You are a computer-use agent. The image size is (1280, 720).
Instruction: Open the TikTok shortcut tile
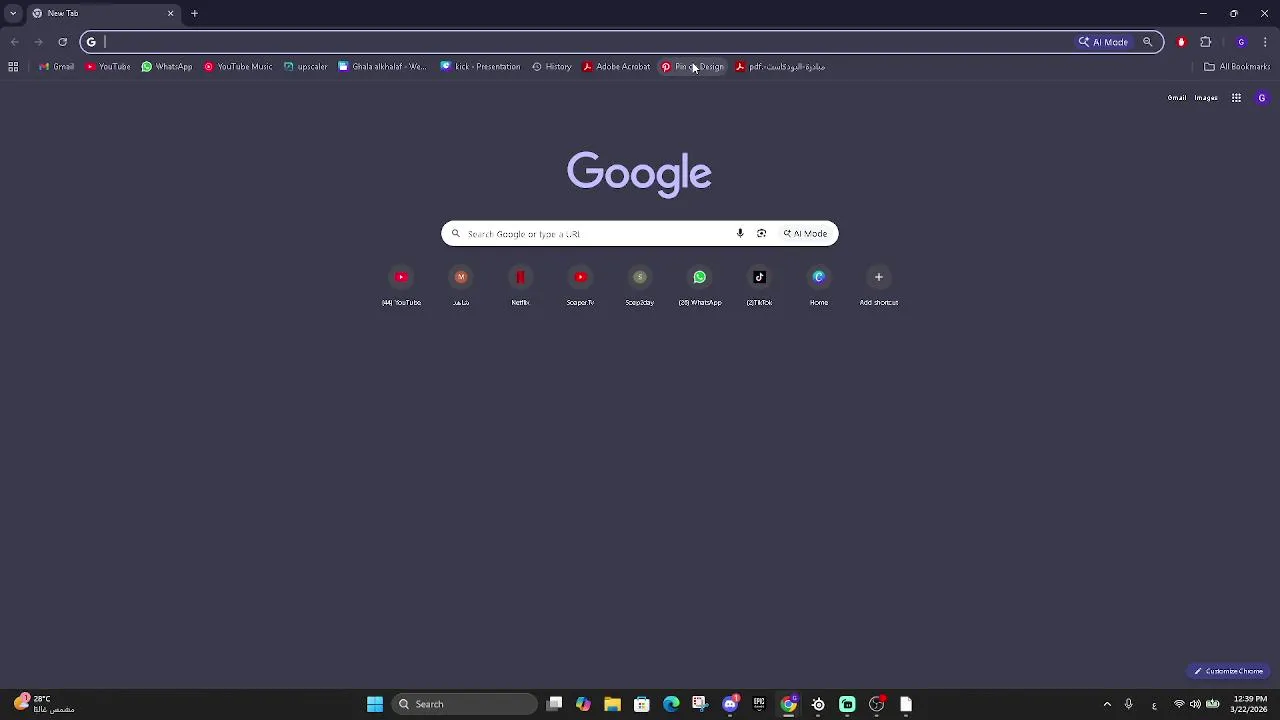point(759,285)
